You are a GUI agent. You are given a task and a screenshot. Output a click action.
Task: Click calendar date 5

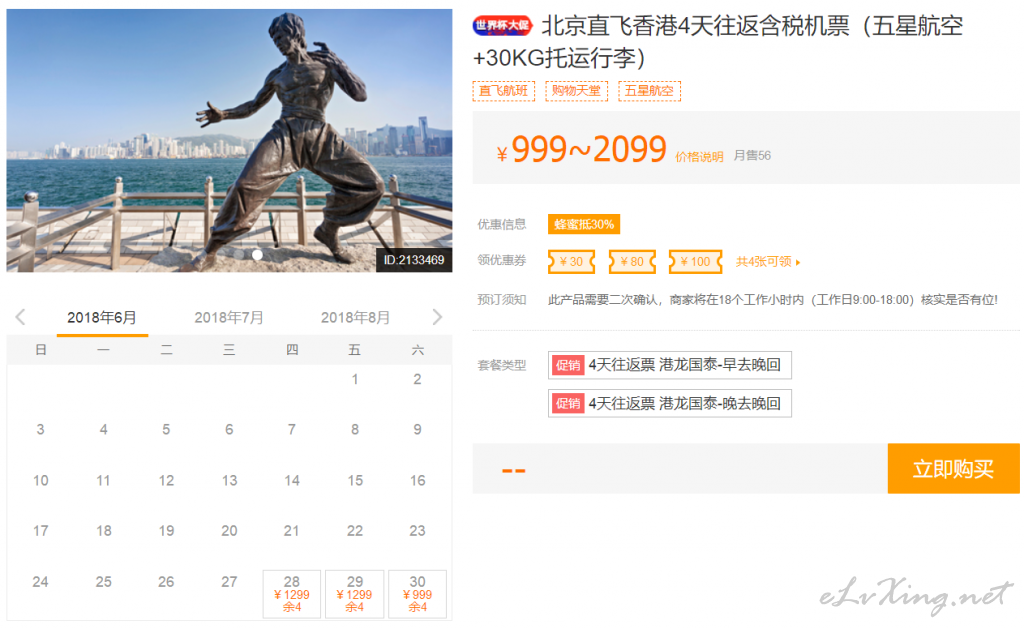pyautogui.click(x=166, y=430)
